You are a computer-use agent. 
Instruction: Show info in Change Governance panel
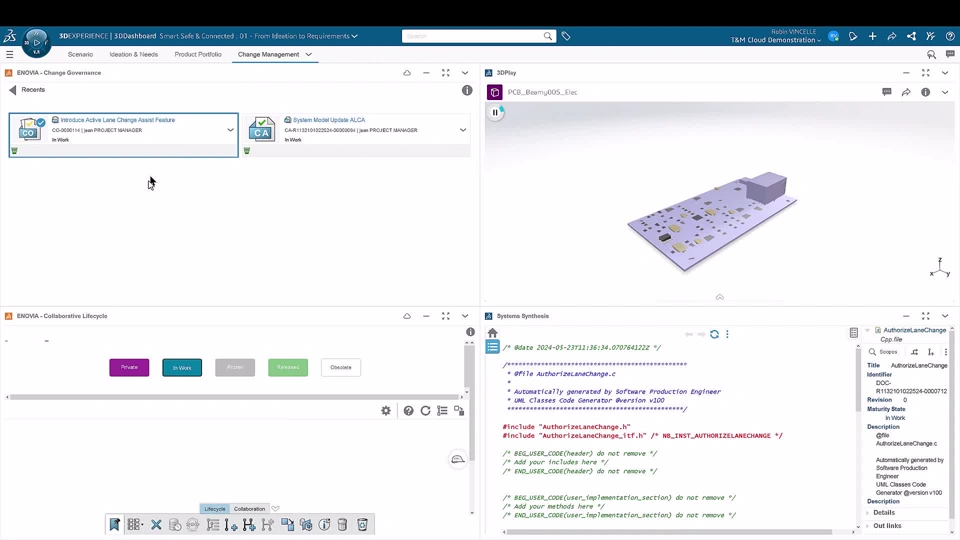pyautogui.click(x=467, y=90)
